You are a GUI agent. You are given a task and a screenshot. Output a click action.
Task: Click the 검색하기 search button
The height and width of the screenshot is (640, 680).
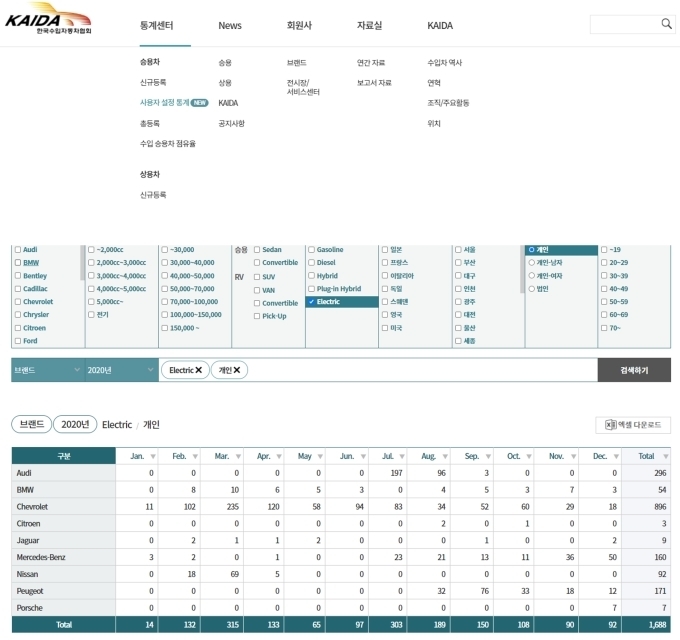point(634,370)
